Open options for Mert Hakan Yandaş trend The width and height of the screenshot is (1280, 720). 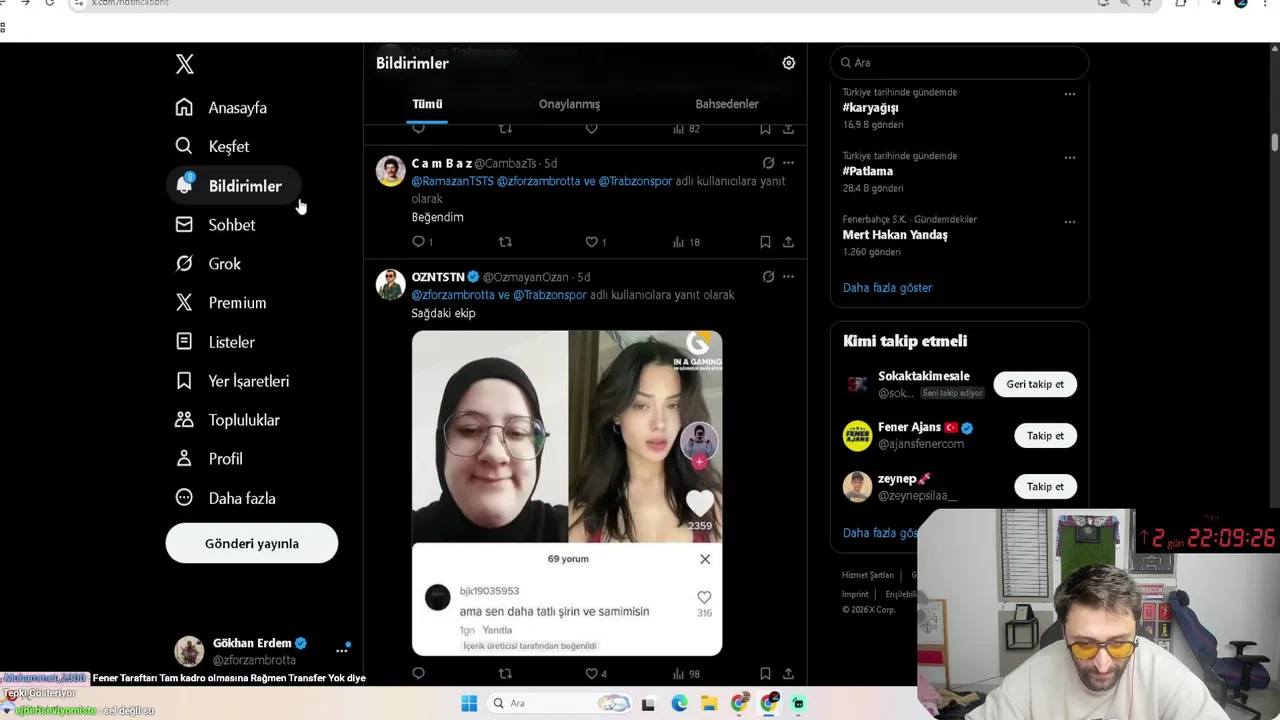coord(1070,222)
